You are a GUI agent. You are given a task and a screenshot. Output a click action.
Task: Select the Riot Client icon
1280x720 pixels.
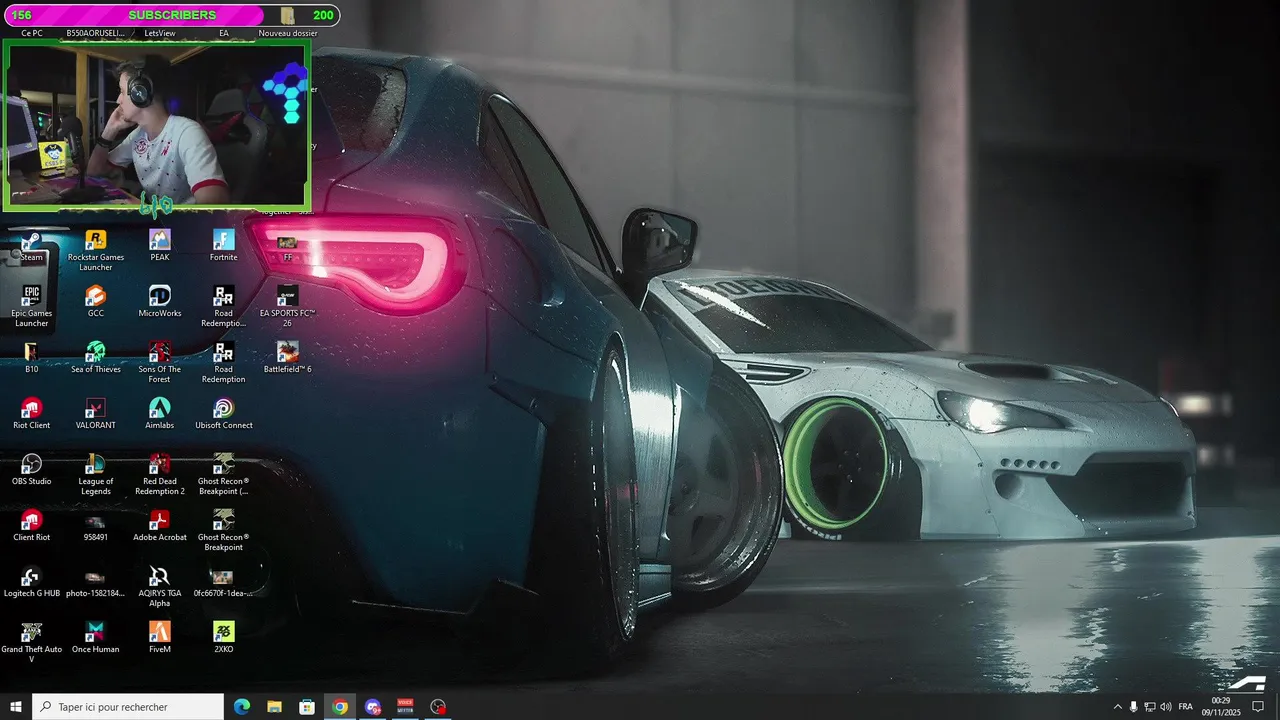click(32, 414)
